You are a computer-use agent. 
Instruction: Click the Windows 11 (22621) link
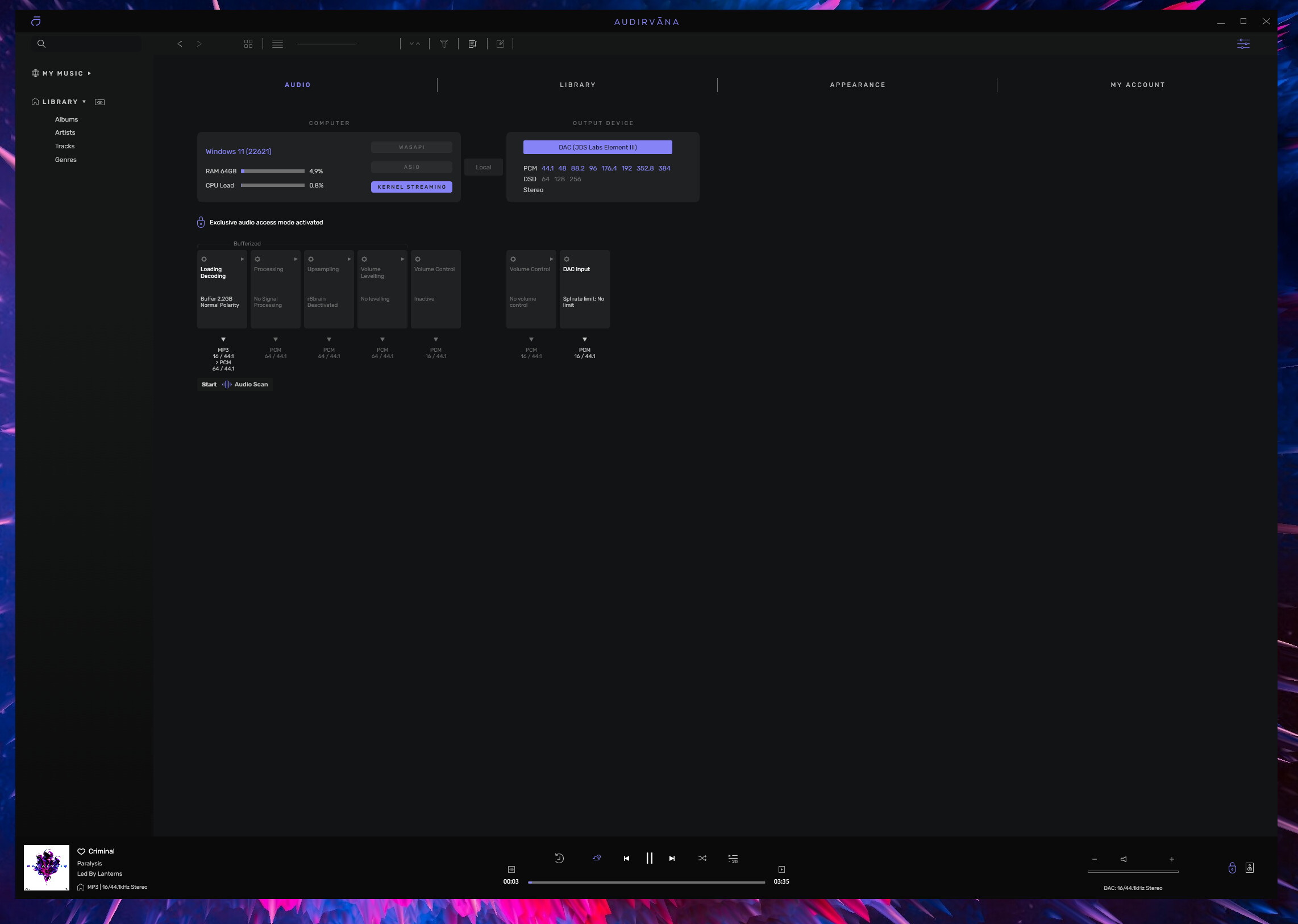239,151
